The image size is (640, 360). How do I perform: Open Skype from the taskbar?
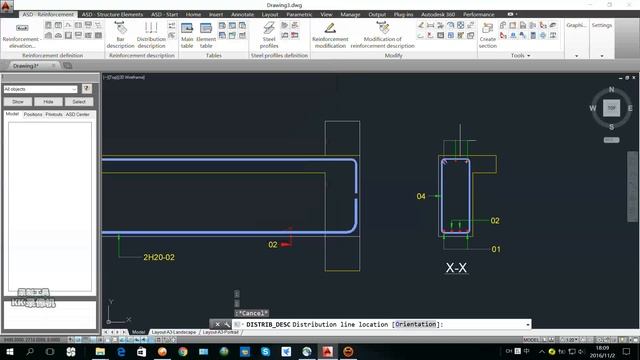click(x=265, y=351)
